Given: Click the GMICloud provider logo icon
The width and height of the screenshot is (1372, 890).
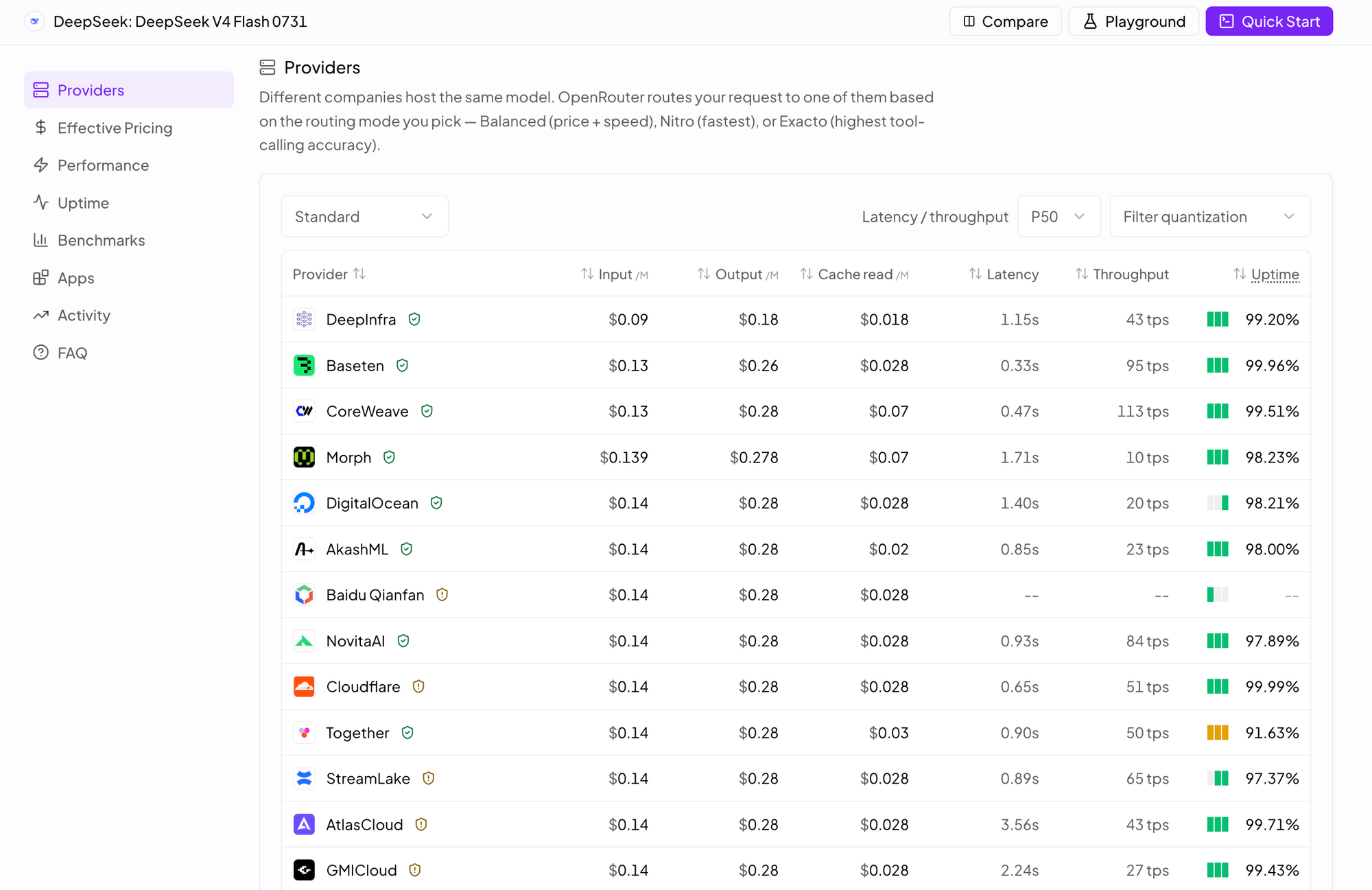Looking at the screenshot, I should (x=304, y=870).
